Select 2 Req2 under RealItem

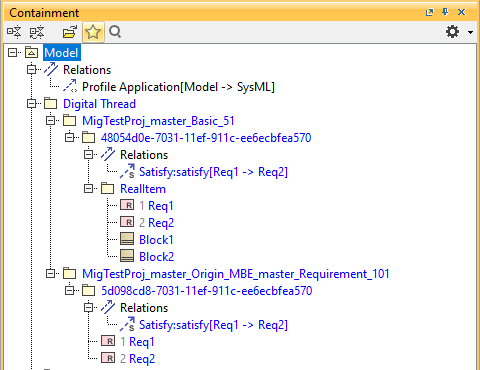tap(156, 223)
